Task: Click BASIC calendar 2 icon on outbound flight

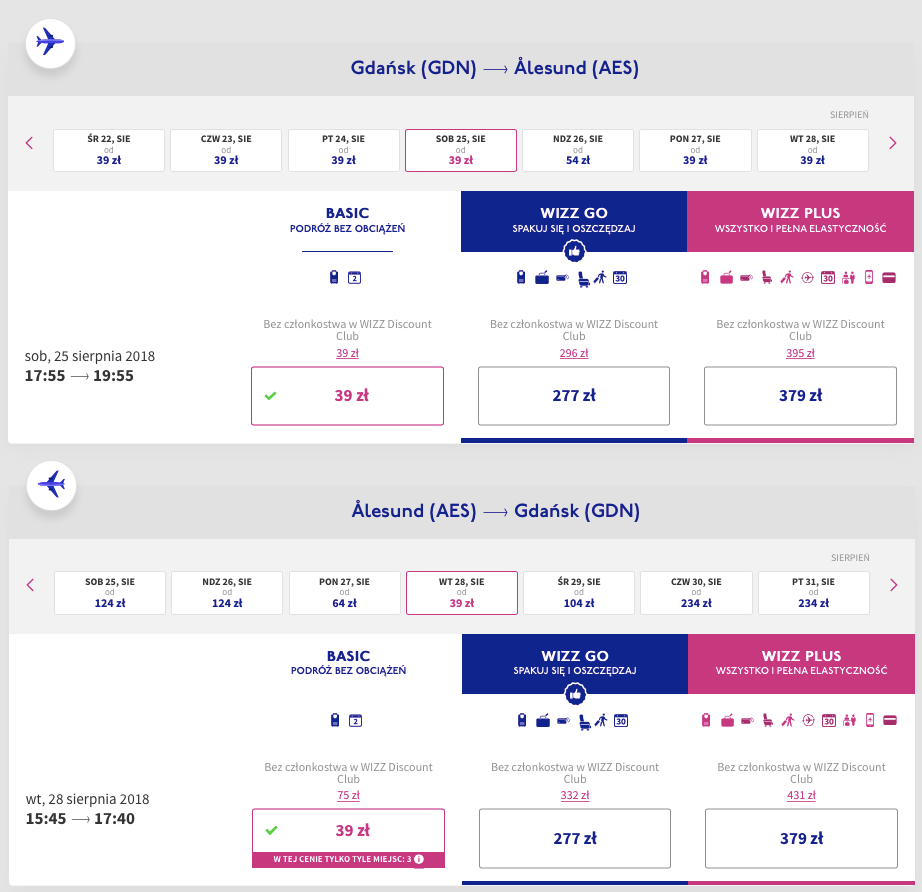Action: tap(354, 278)
